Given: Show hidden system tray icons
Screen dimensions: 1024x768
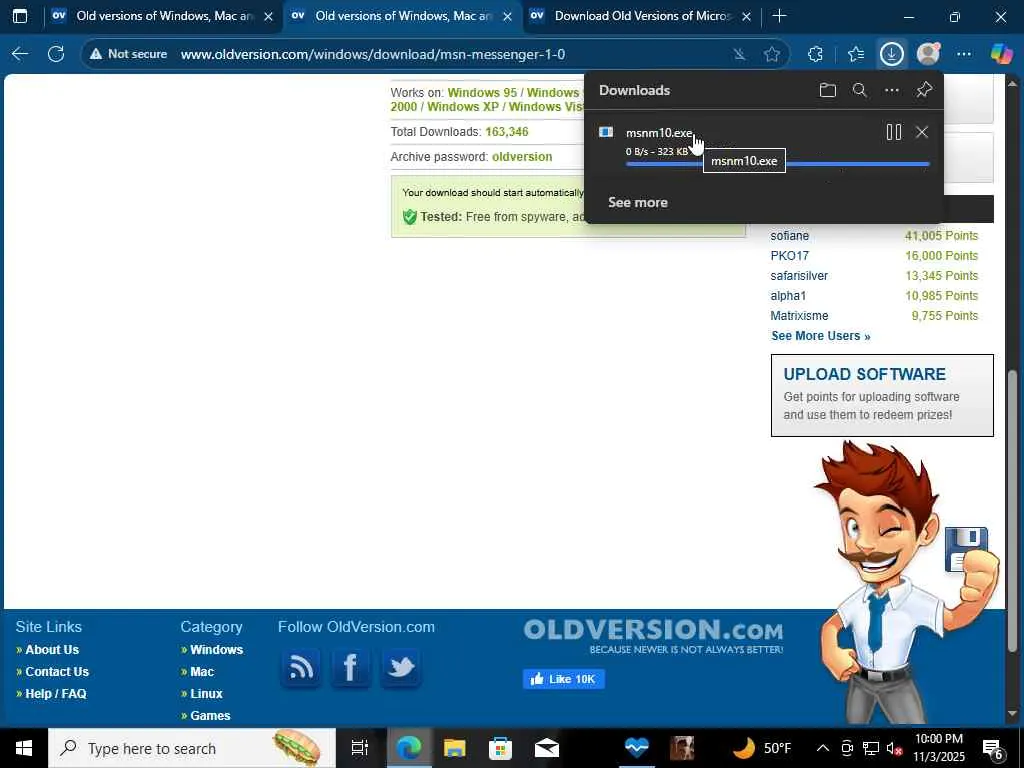Looking at the screenshot, I should coord(823,748).
